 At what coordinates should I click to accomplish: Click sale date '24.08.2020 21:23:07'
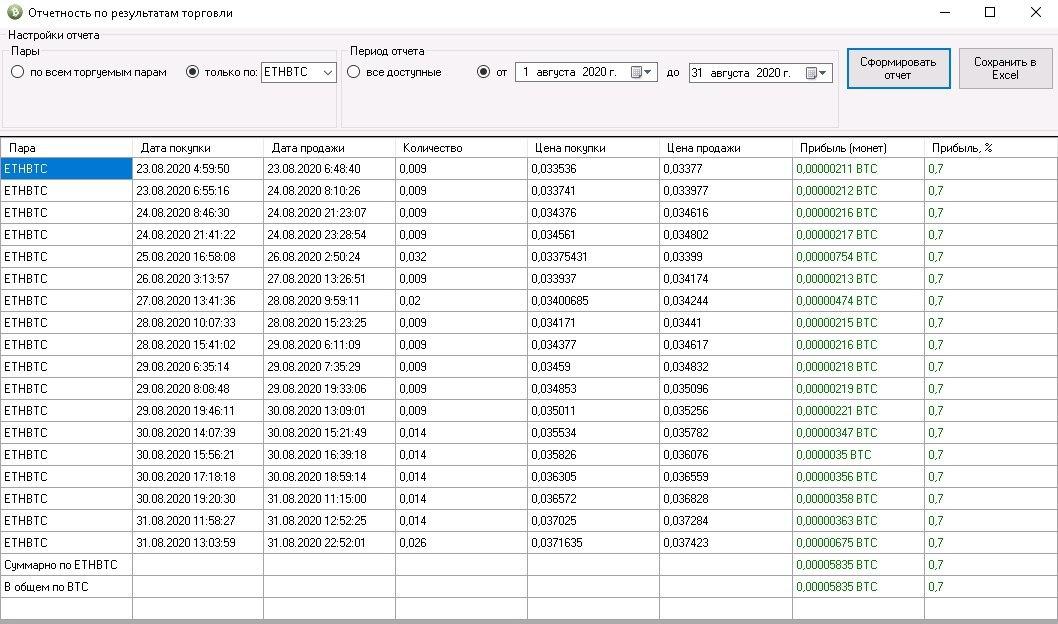coord(329,212)
